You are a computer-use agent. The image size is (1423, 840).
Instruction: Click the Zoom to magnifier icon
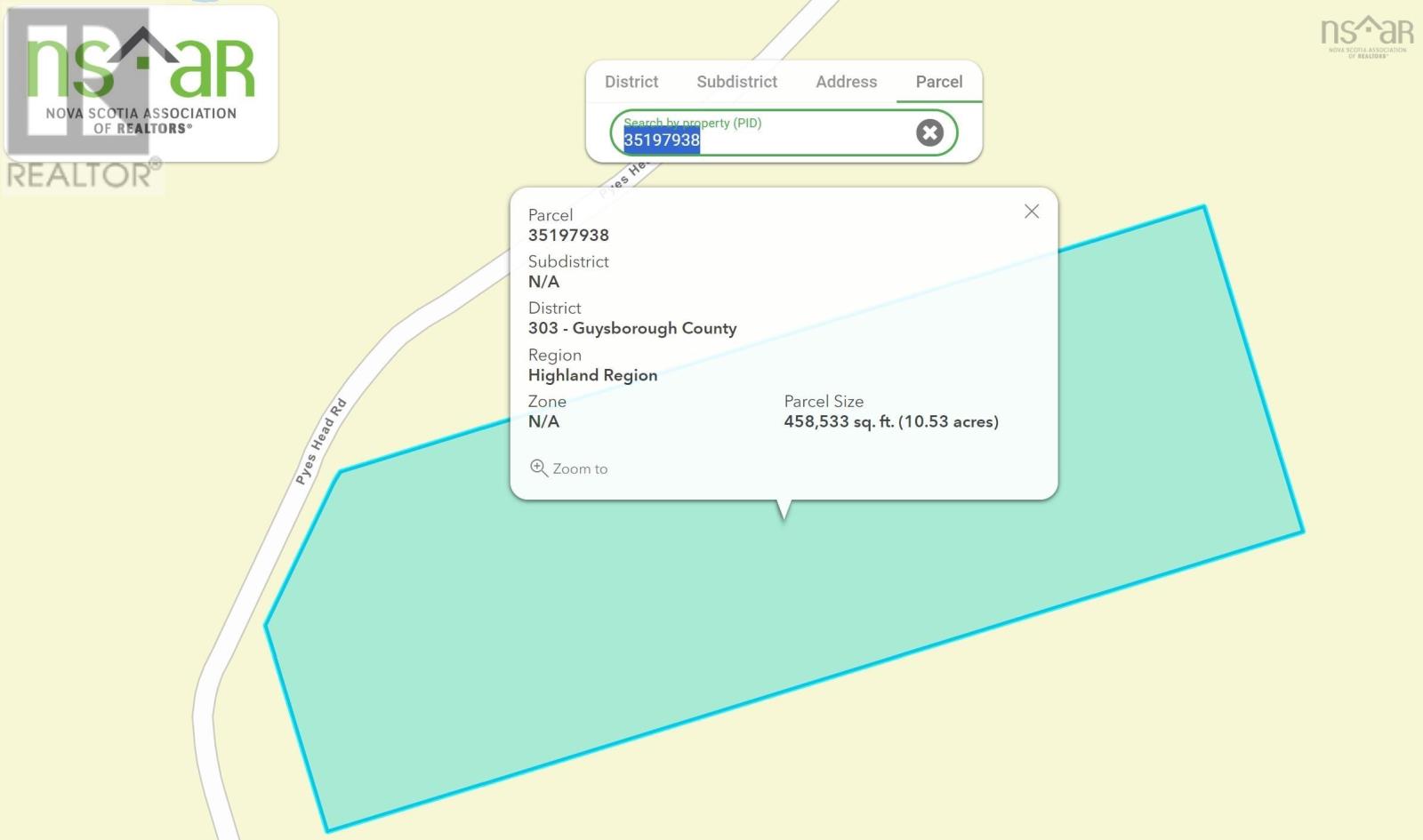538,468
